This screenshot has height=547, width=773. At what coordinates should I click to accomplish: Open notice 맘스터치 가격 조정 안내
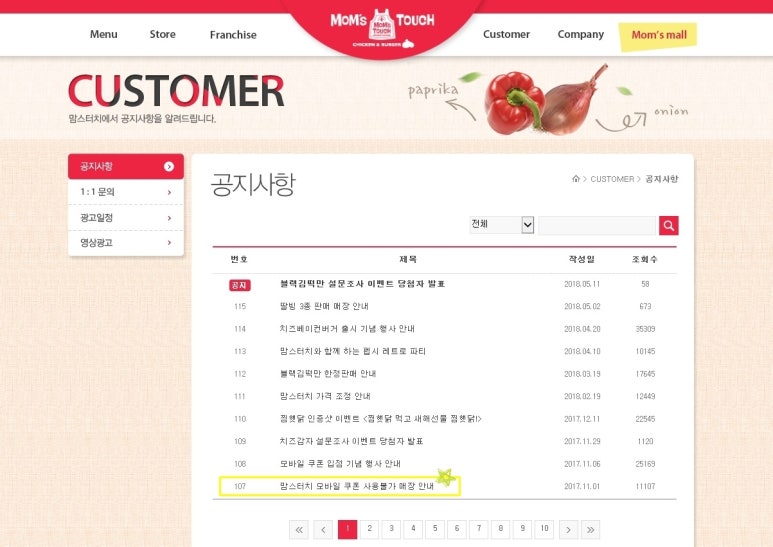(325, 396)
